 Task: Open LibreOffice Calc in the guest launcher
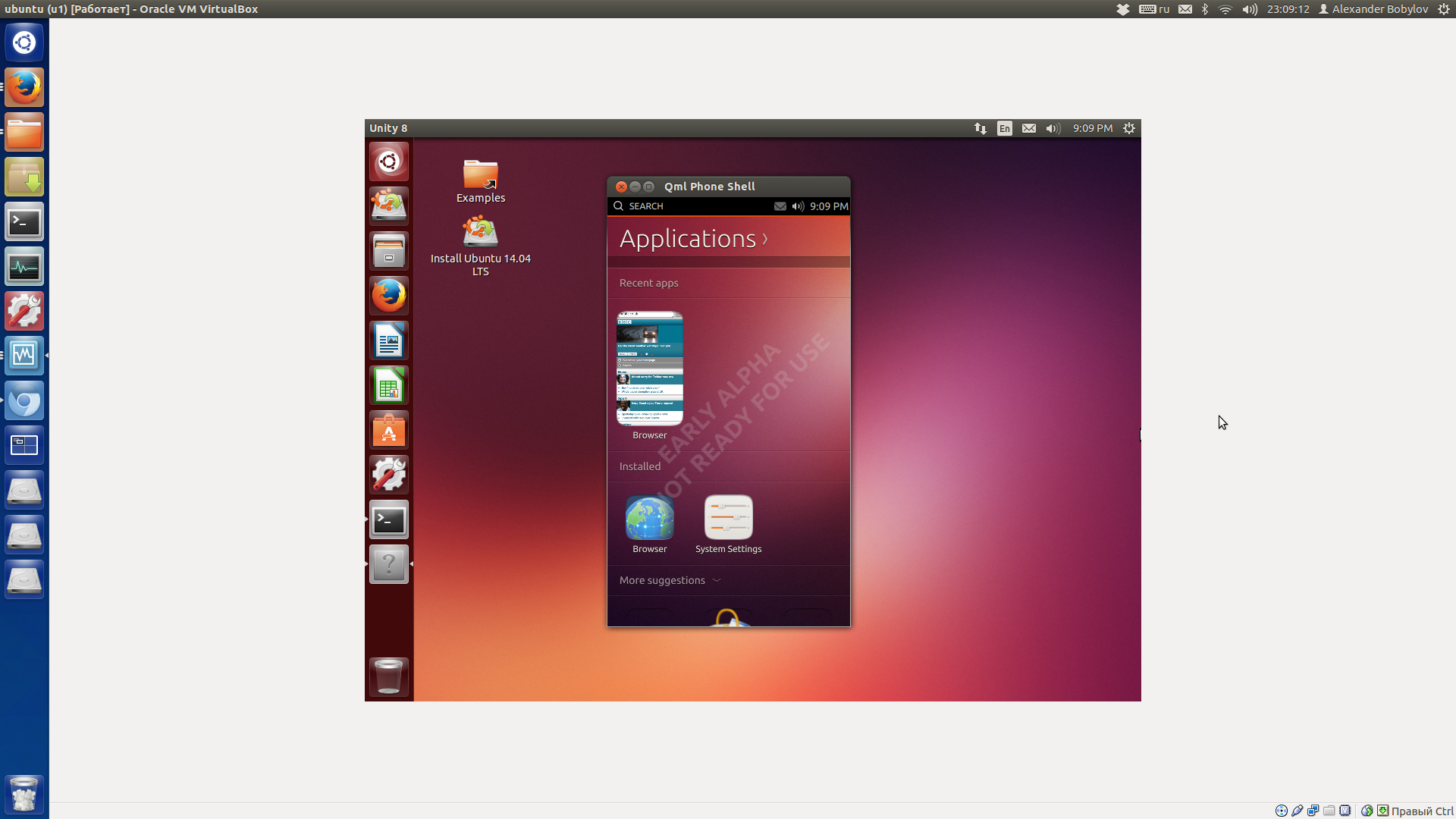(389, 385)
